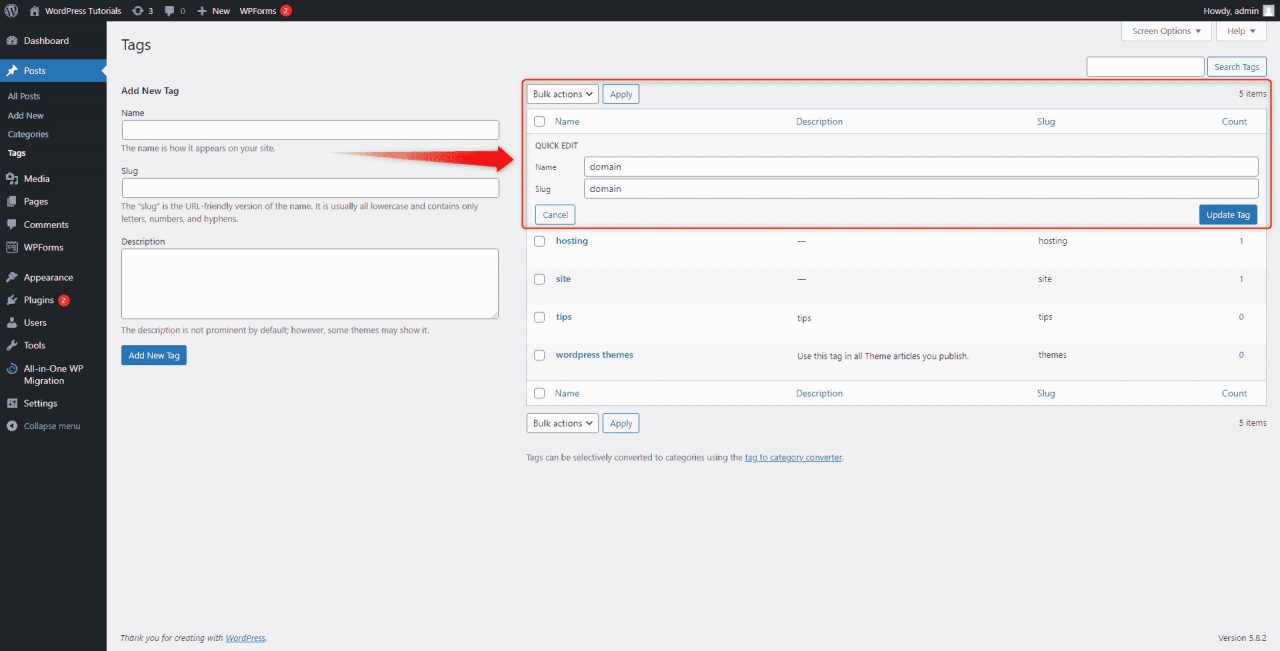Tick the wordpress themes tag checkbox
1280x651 pixels.
(x=539, y=355)
